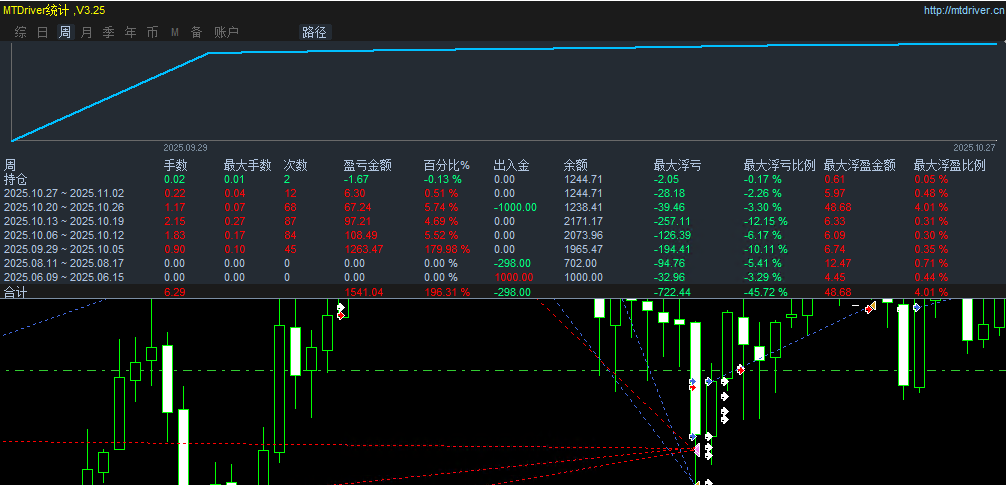Screen dimensions: 1006x485
Task: Select the 2025.10.20 ~ 2025.10.26 week row
Action: point(503,207)
